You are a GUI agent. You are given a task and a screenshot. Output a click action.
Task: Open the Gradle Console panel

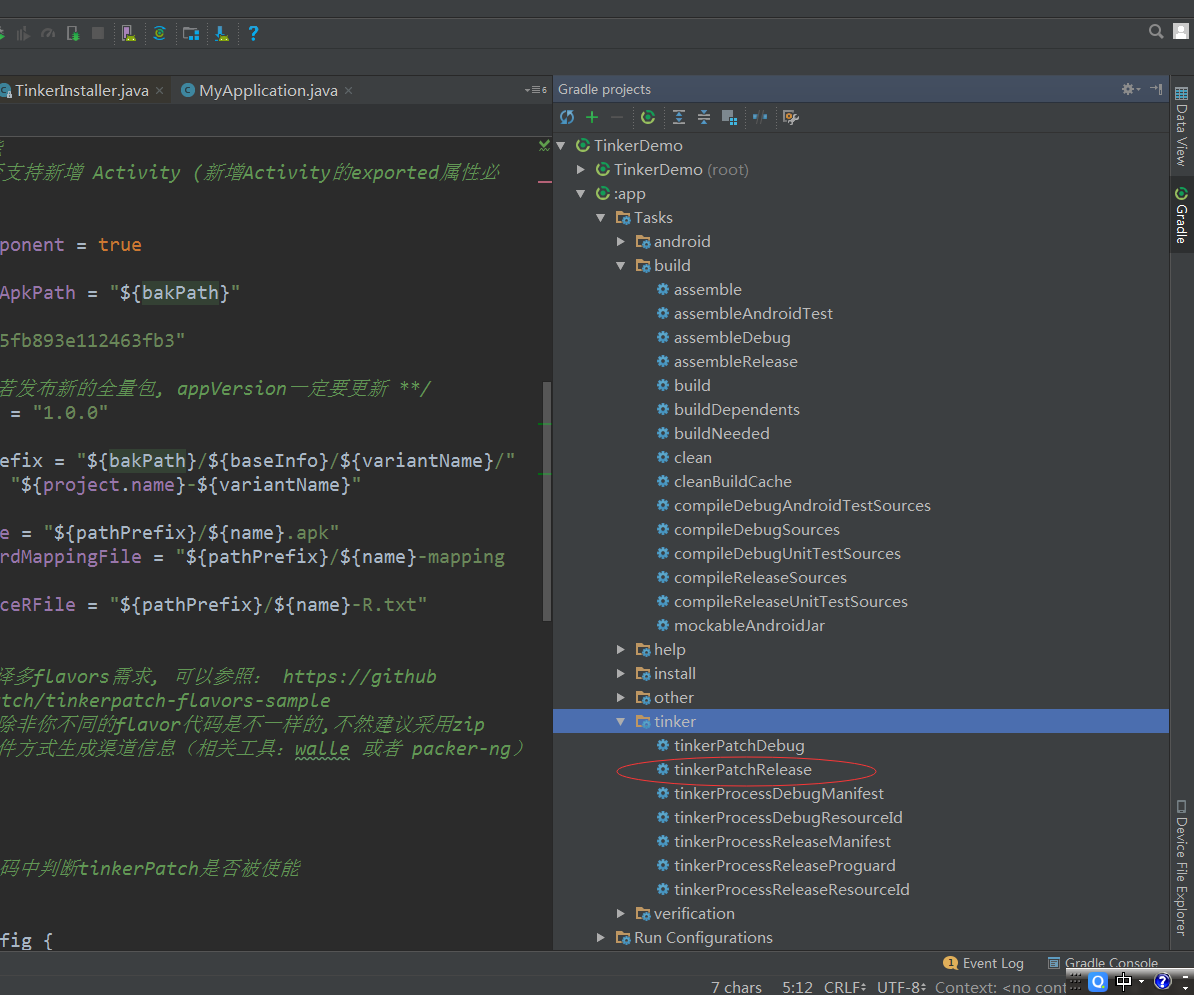coord(1103,963)
